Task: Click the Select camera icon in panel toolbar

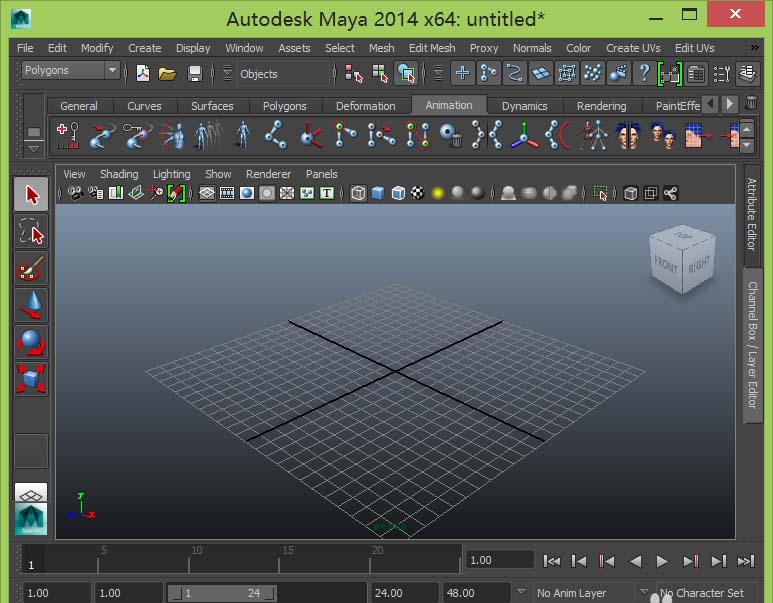Action: coord(75,193)
